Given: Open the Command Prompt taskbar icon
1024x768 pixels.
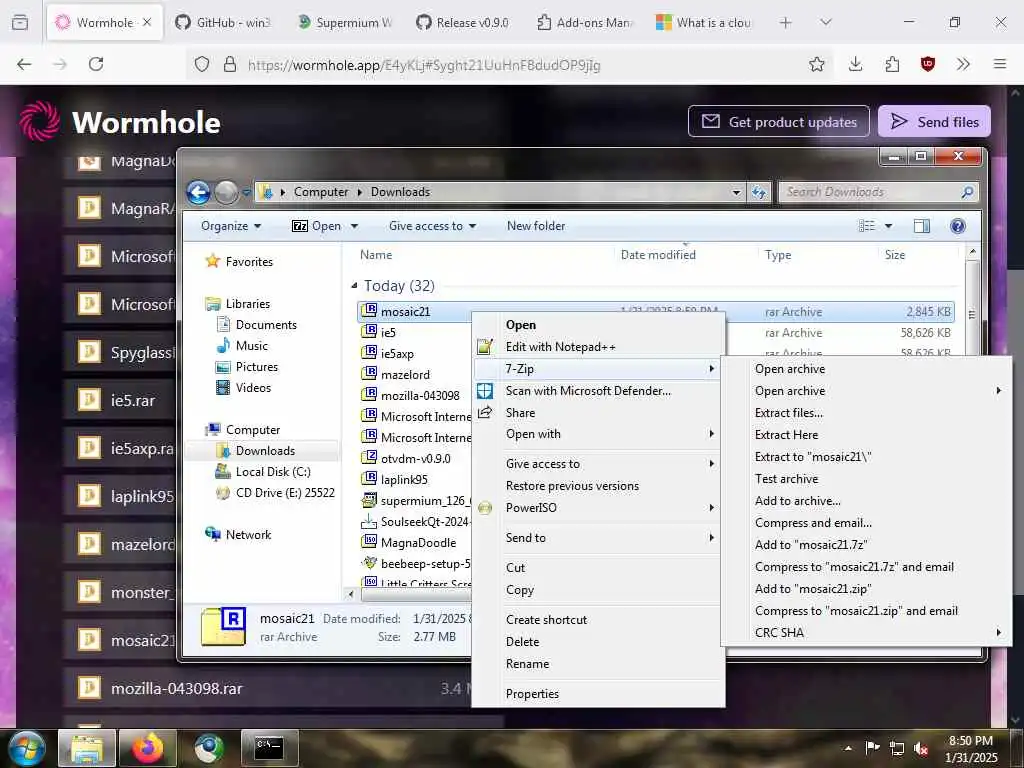Looking at the screenshot, I should coord(269,748).
